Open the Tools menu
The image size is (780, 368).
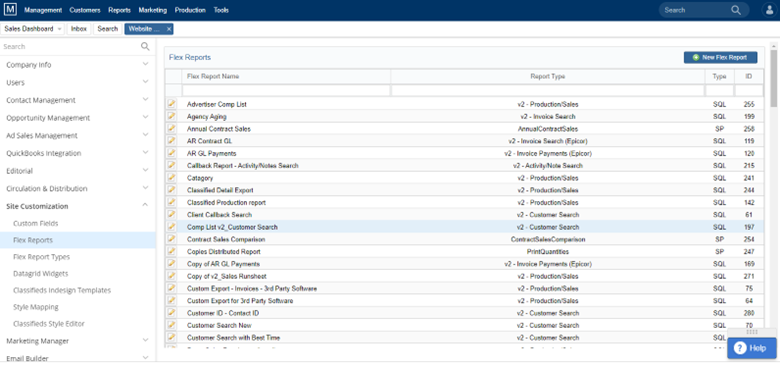221,10
